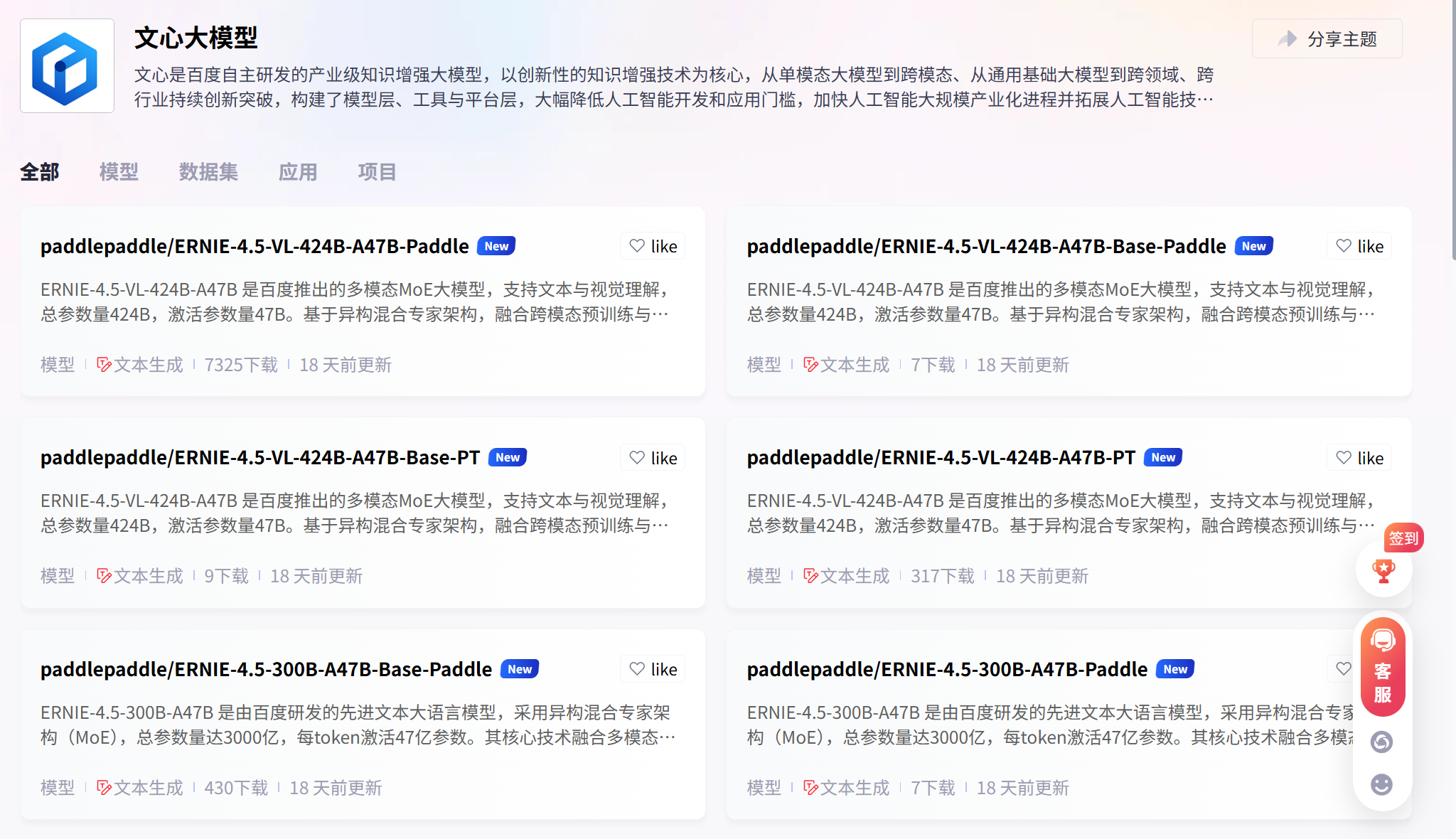Click the 分享主题 button
The image size is (1456, 839).
pos(1327,38)
